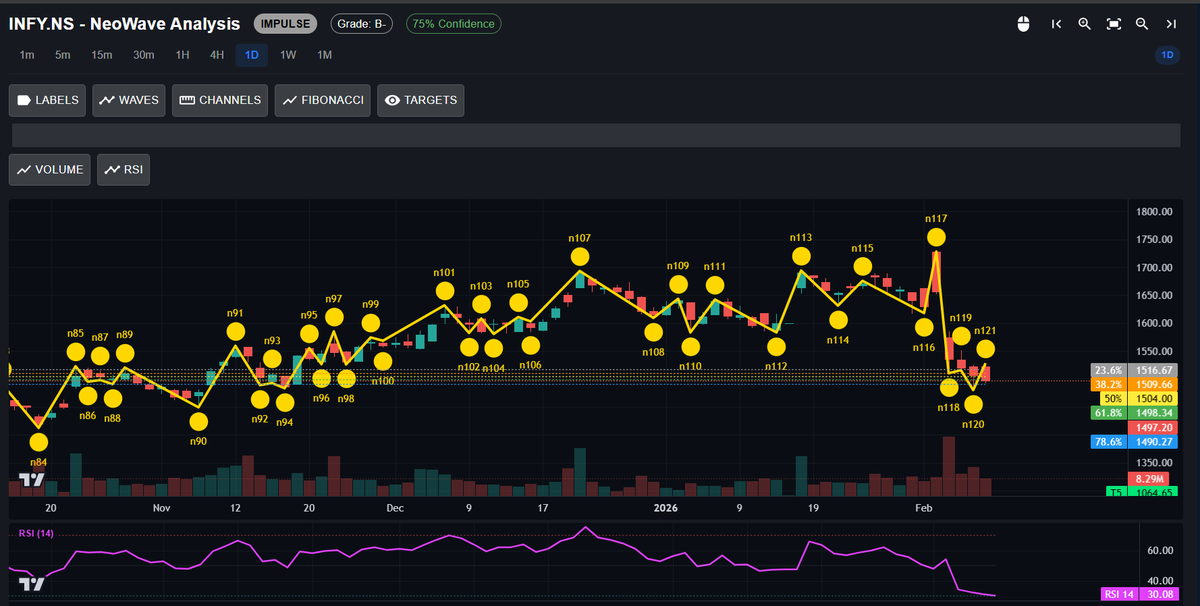Toggle the TARGETS overlay
1200x606 pixels.
point(421,100)
